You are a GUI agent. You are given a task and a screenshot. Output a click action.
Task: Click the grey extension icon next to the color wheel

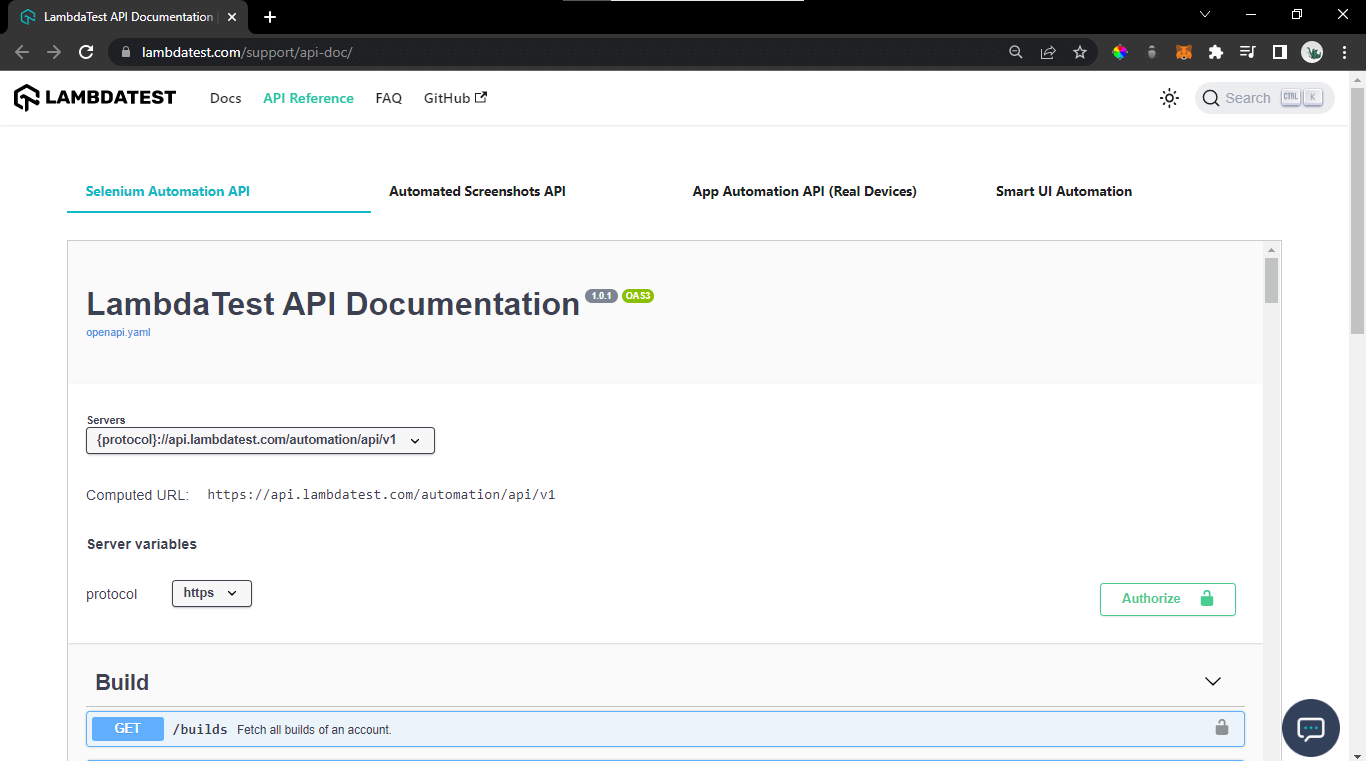click(x=1152, y=52)
